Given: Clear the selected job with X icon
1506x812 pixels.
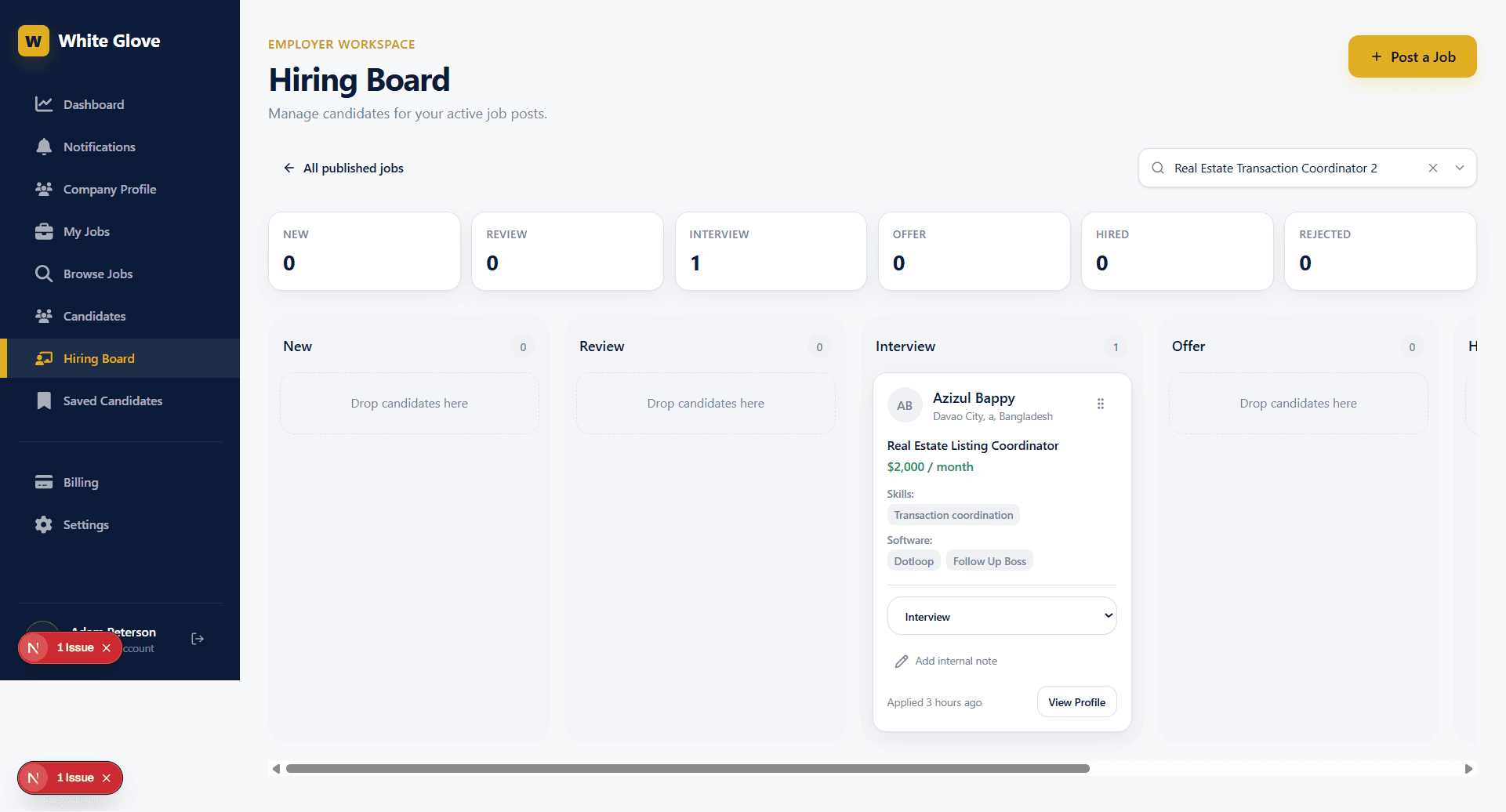Looking at the screenshot, I should click(x=1433, y=168).
